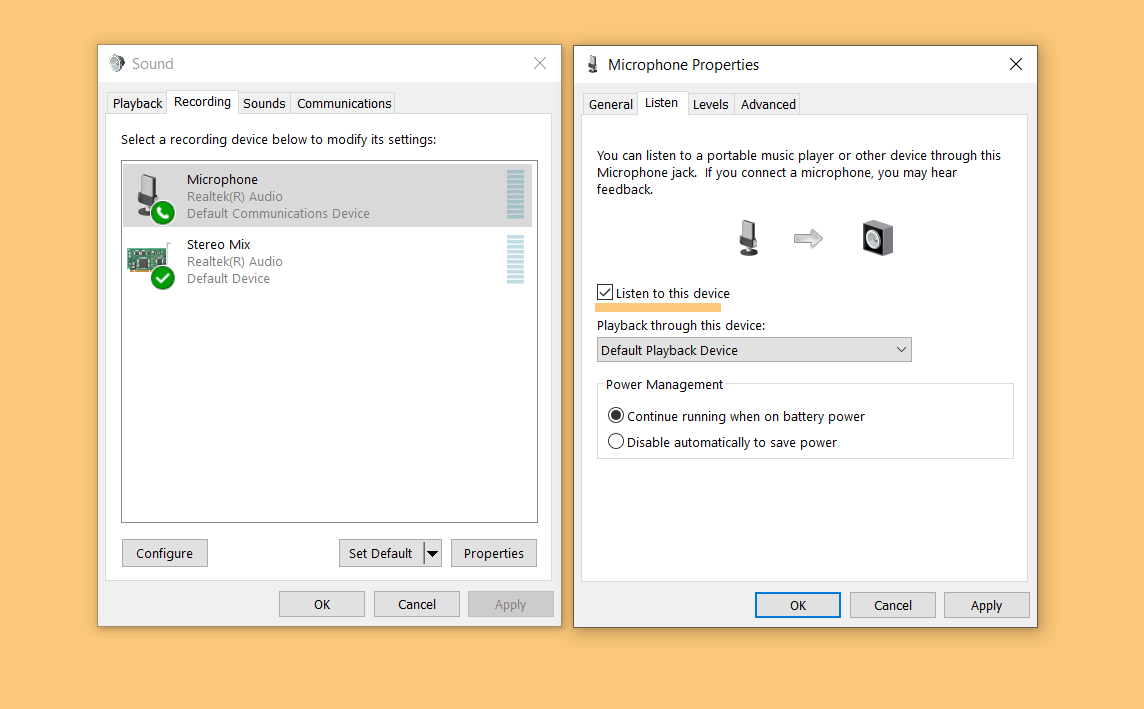Select Continue running when on battery power
1144x709 pixels.
[x=616, y=416]
